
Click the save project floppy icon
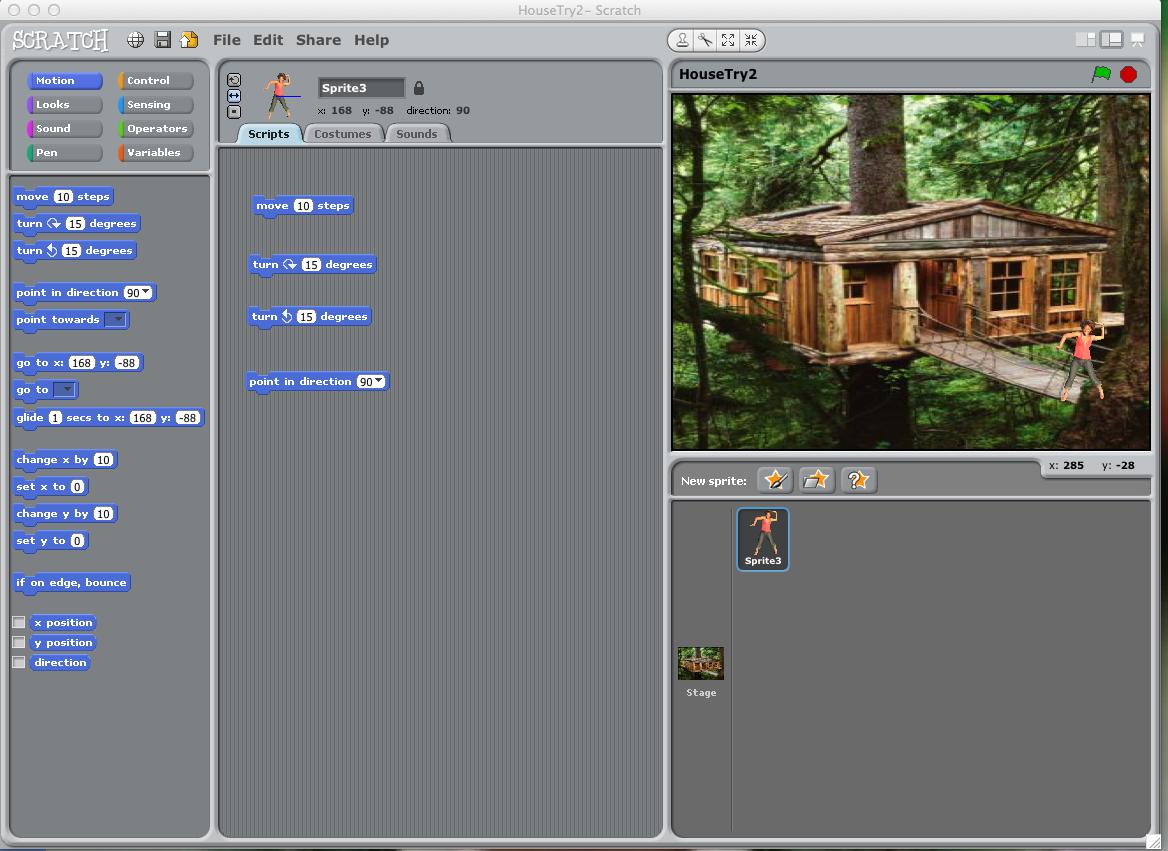pos(162,40)
